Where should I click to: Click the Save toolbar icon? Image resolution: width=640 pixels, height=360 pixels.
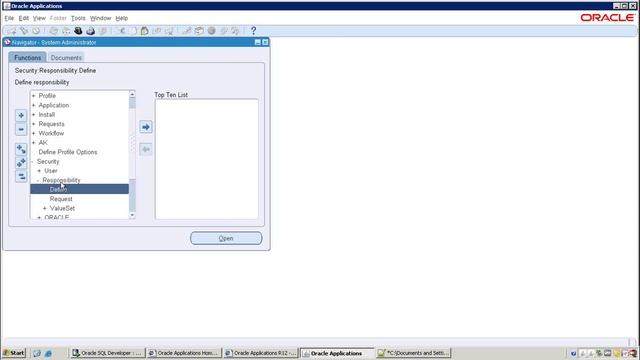click(53, 31)
